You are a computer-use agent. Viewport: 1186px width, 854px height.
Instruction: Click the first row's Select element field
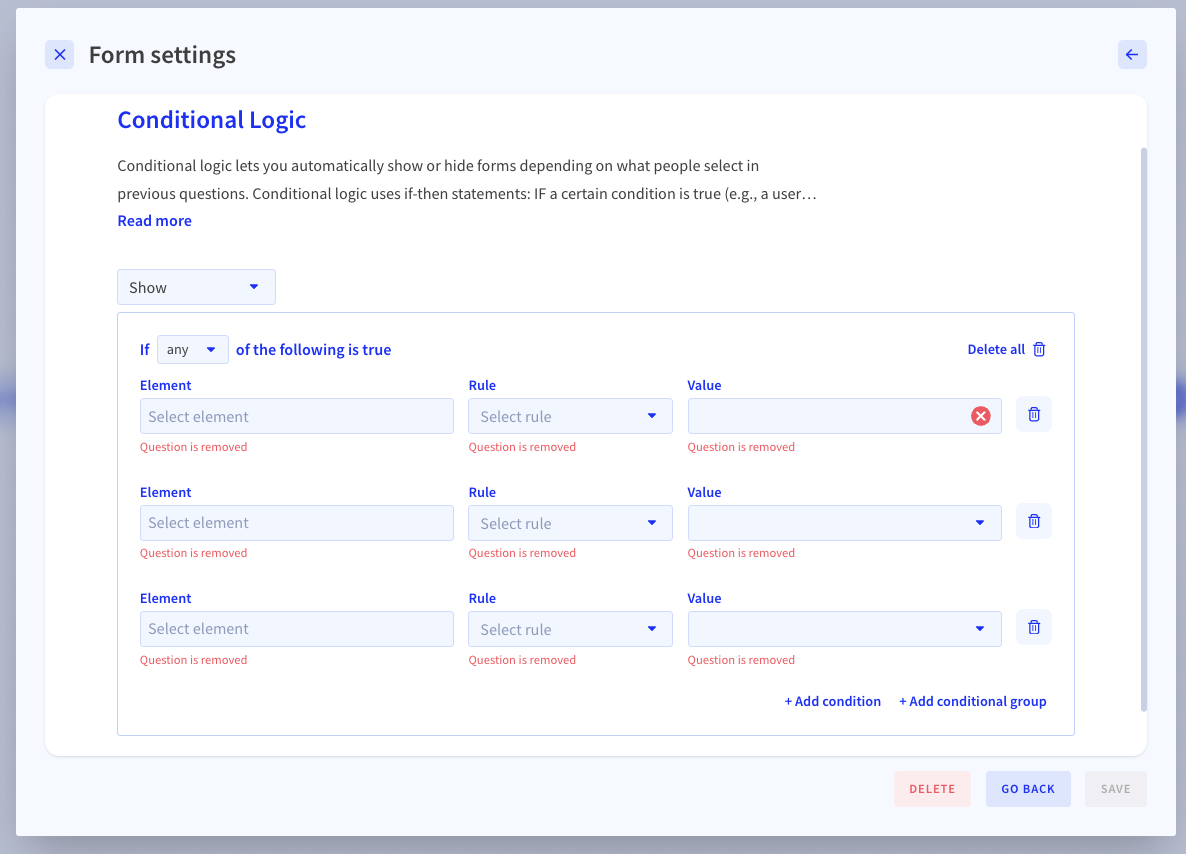point(296,416)
